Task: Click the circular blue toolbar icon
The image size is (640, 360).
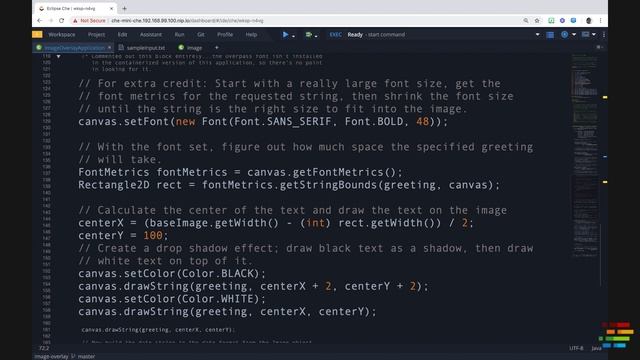Action: click(564, 35)
